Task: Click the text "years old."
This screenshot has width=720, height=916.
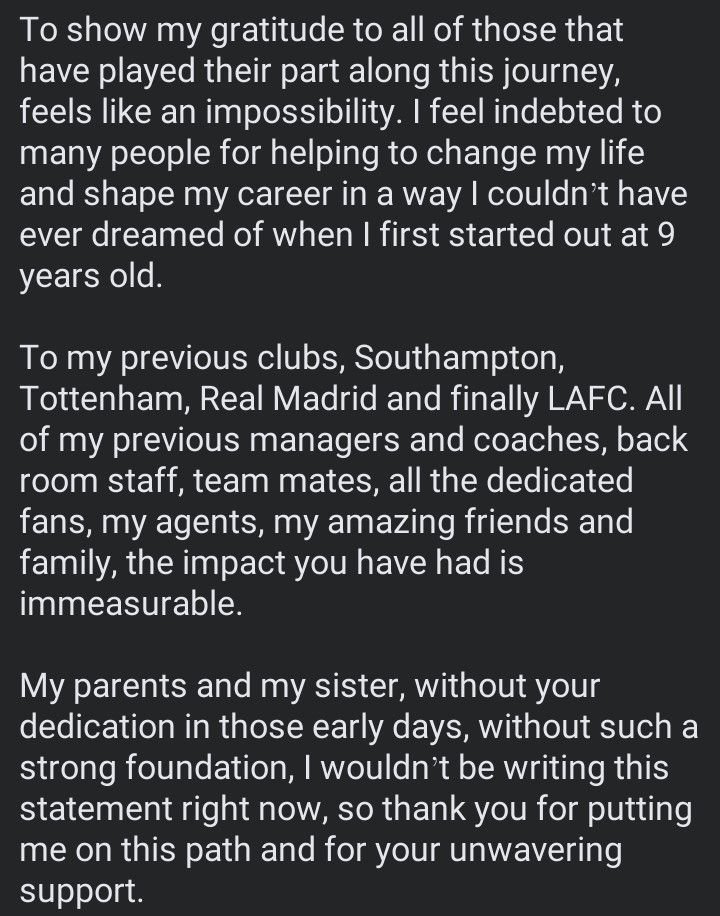Action: [90, 276]
